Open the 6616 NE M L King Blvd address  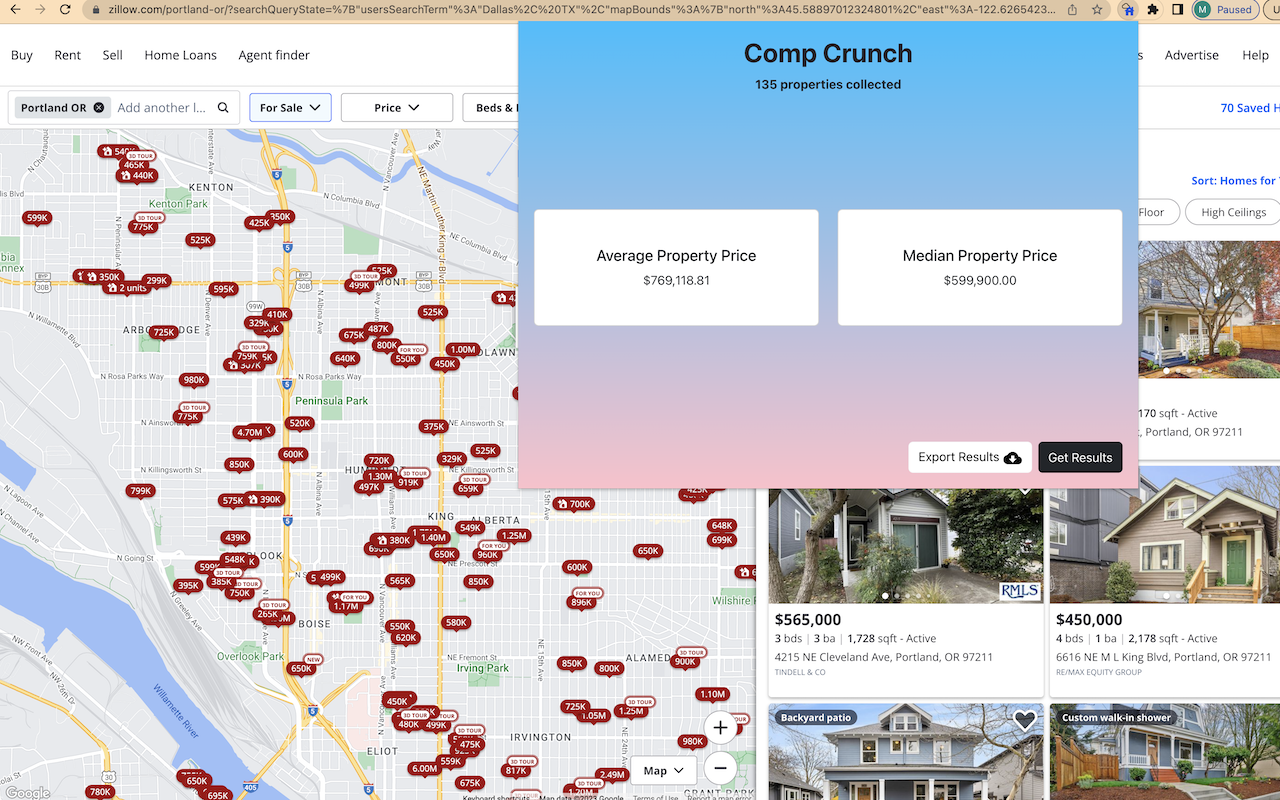[x=1165, y=657]
